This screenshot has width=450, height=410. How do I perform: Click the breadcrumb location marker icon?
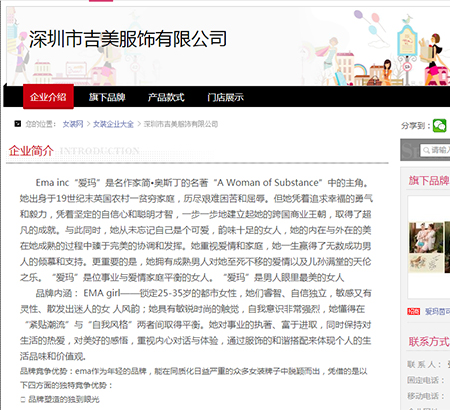(17, 124)
